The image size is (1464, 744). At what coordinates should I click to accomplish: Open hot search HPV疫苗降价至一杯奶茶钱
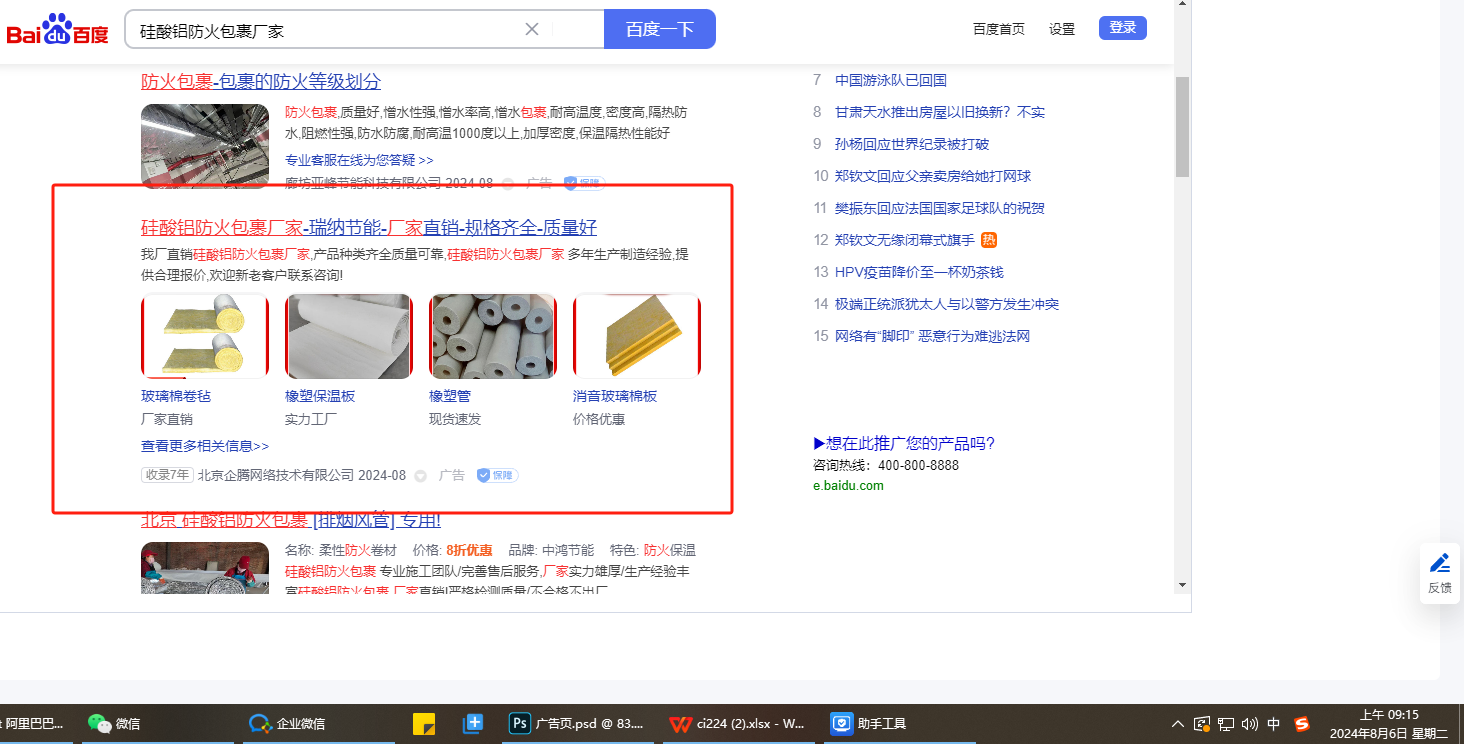[x=919, y=272]
